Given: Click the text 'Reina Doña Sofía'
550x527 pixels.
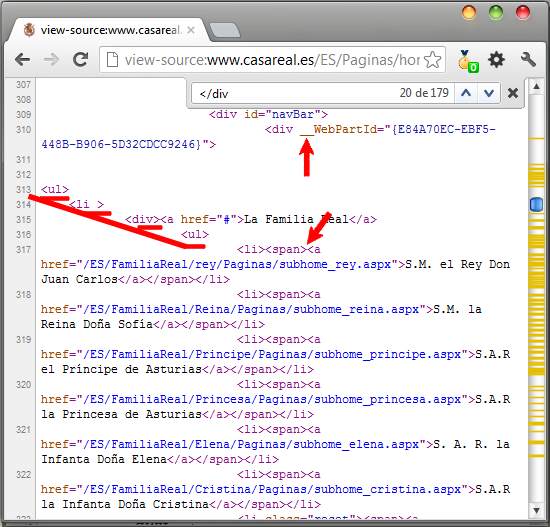Looking at the screenshot, I should pyautogui.click(x=97, y=324).
